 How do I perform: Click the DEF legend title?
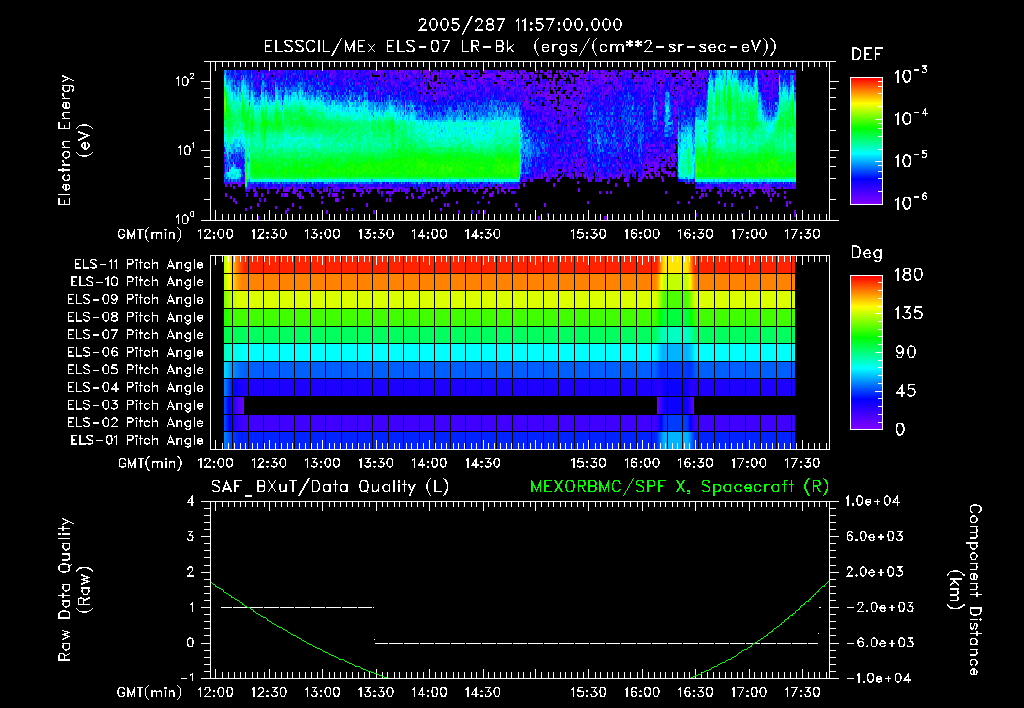pos(867,54)
